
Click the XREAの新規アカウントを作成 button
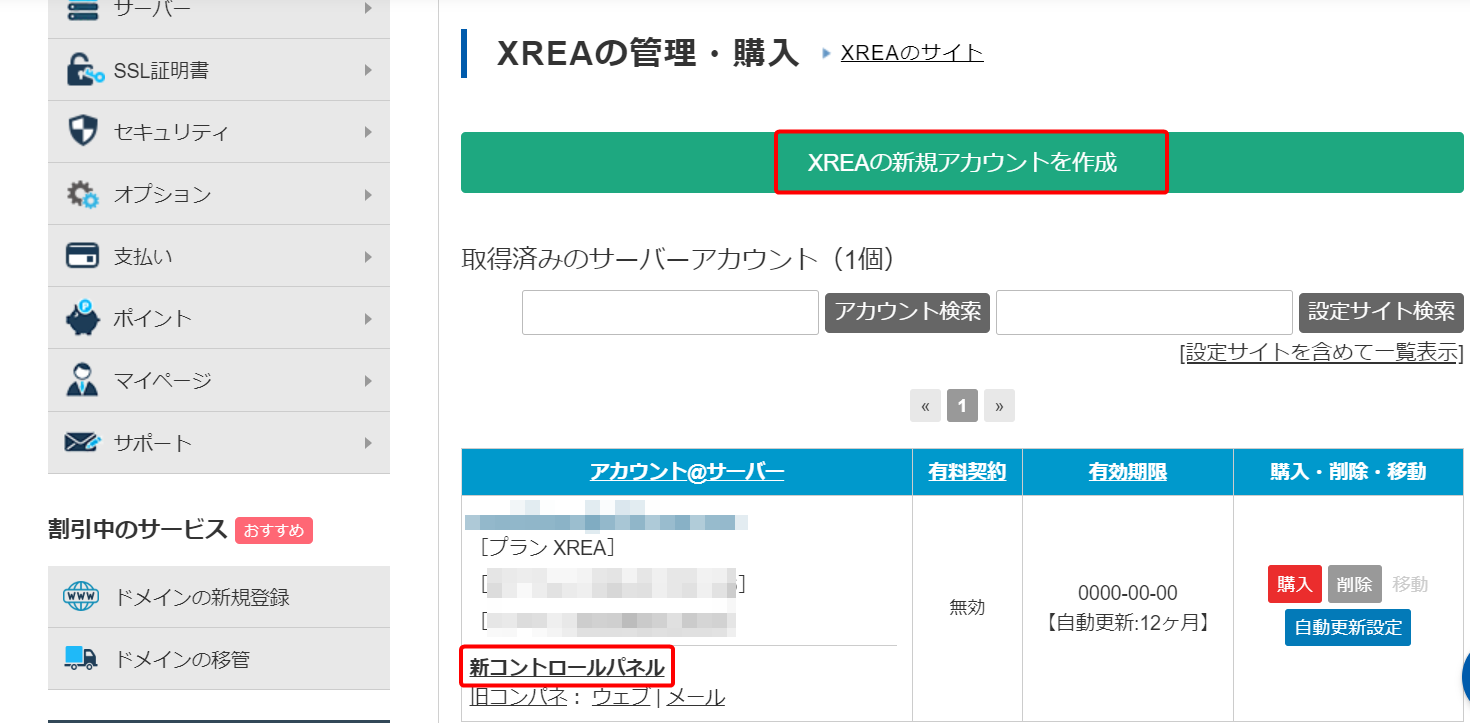(970, 162)
